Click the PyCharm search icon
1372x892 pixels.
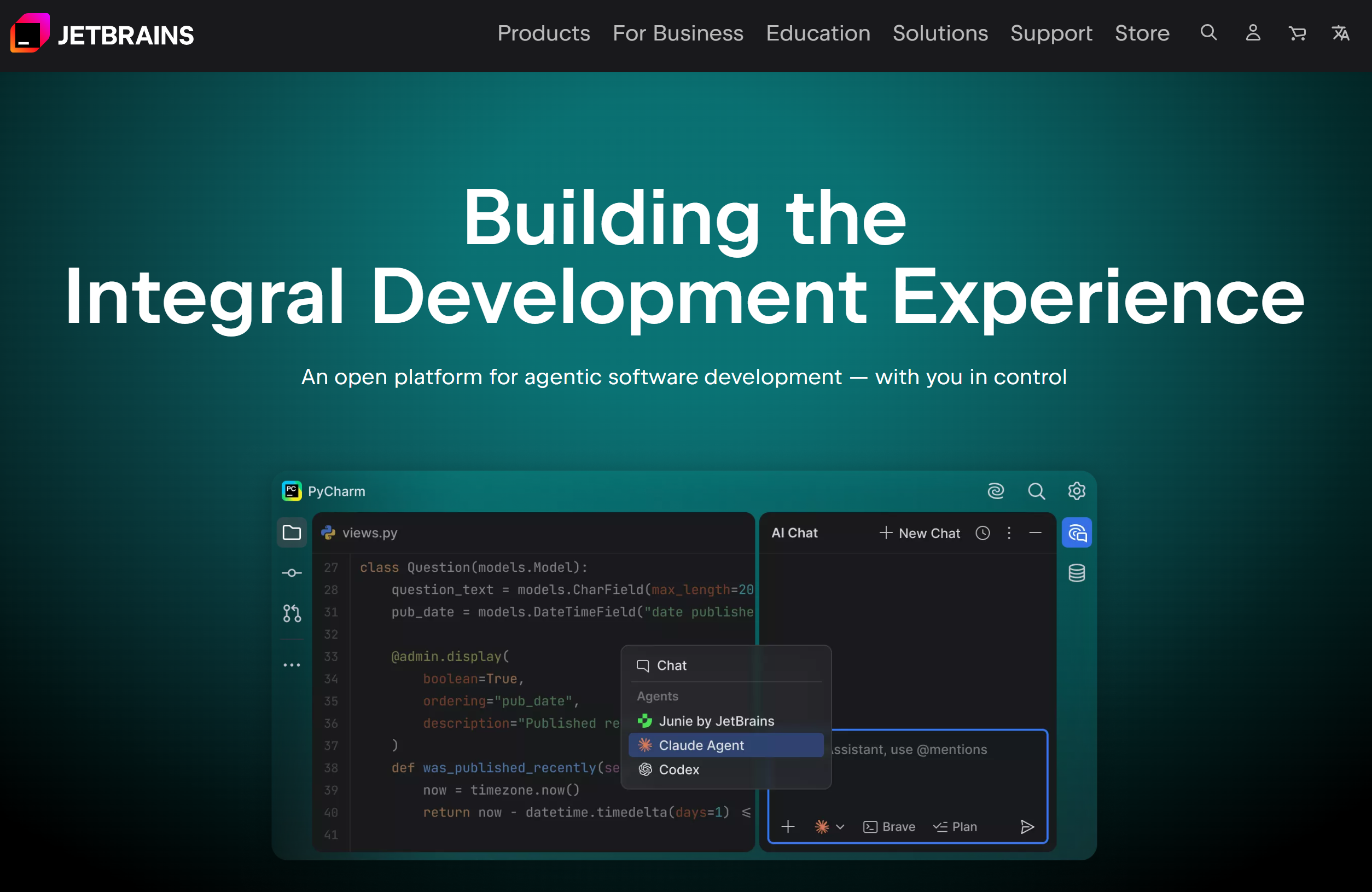(1037, 491)
